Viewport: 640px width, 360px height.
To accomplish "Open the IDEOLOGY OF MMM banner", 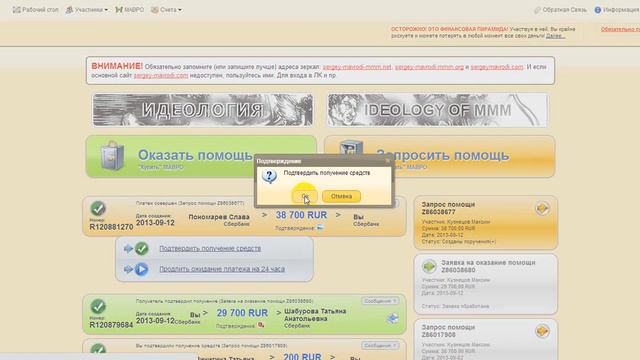I will click(438, 110).
